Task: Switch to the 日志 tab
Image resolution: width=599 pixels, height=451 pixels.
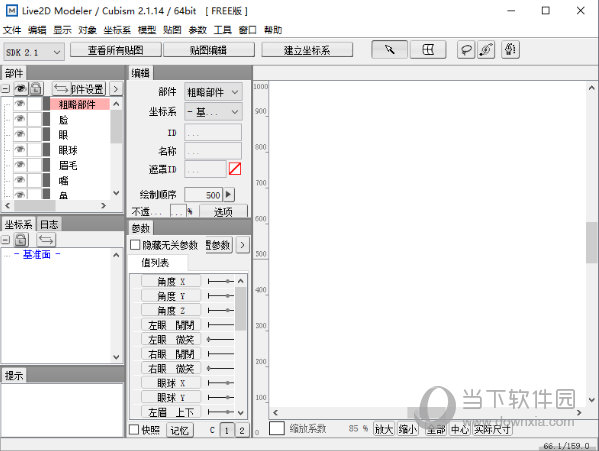Action: 49,224
